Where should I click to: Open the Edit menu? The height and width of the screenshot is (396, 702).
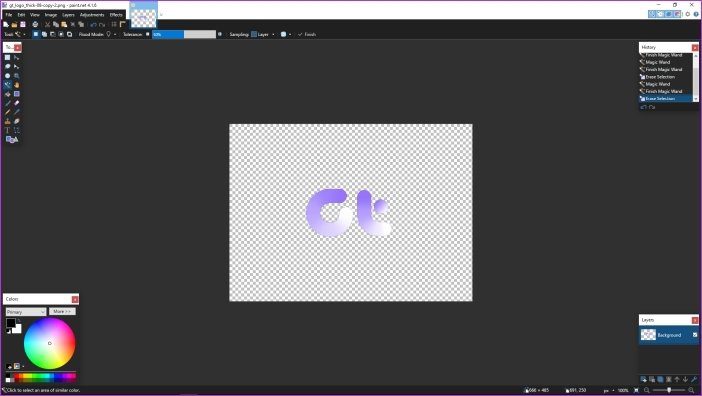click(x=21, y=15)
